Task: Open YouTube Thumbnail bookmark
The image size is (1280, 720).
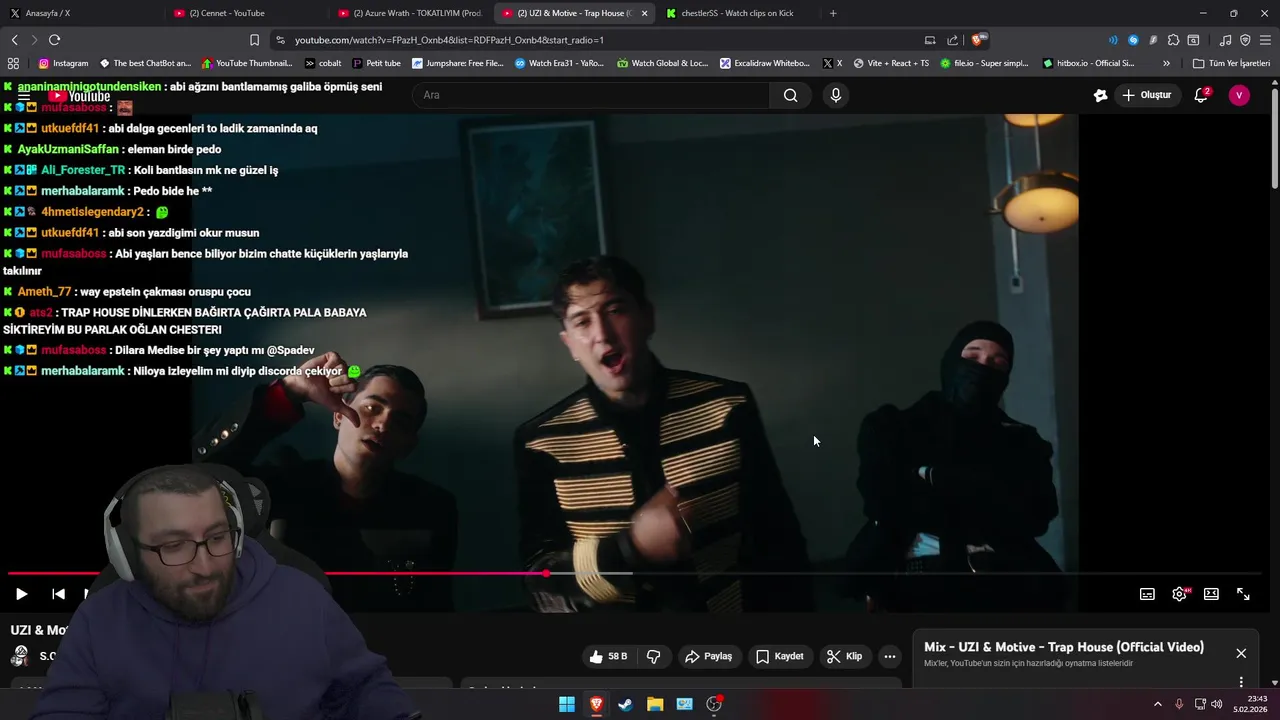Action: (x=246, y=63)
